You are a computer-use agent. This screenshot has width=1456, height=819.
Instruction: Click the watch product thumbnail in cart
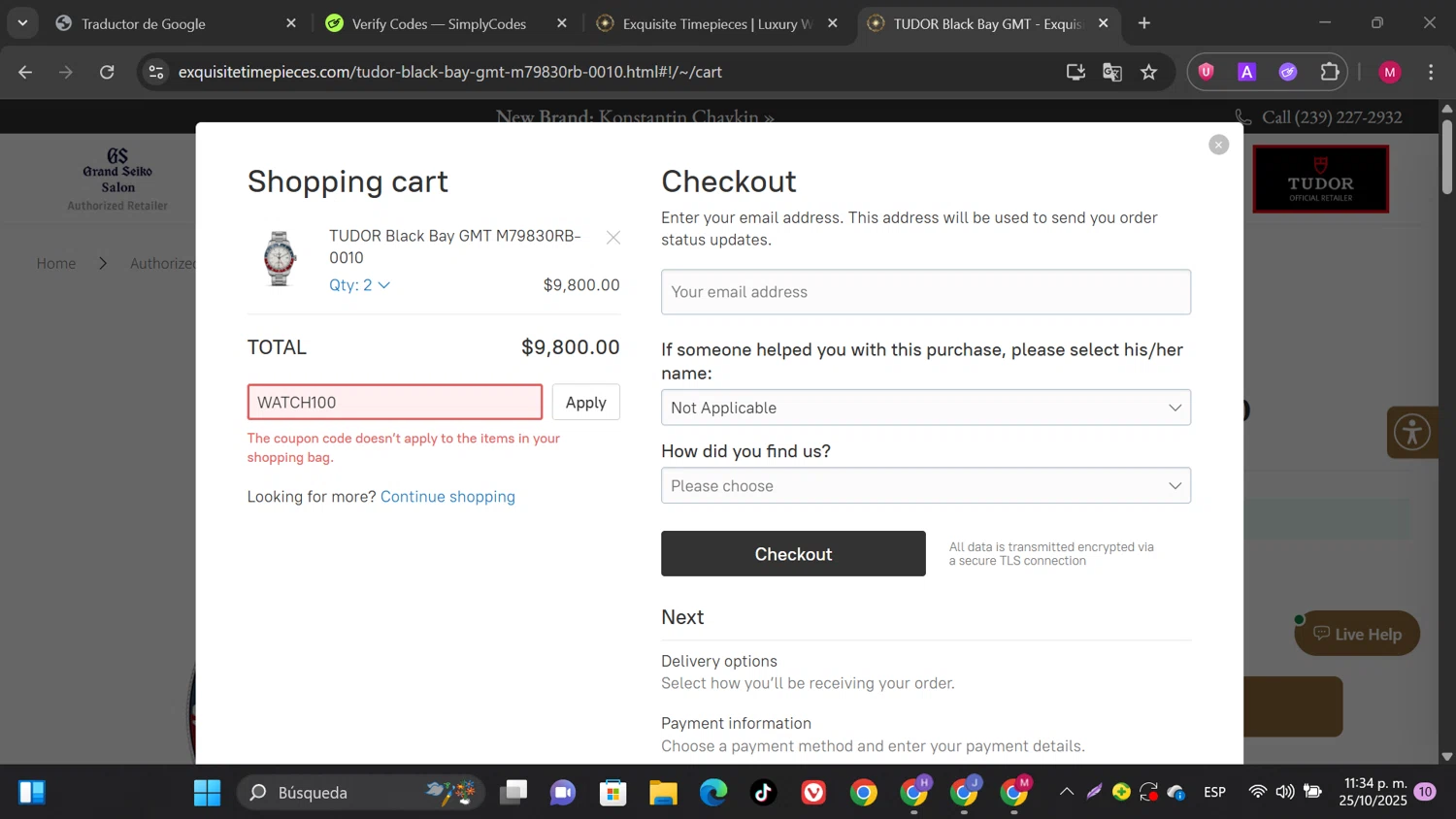280,258
